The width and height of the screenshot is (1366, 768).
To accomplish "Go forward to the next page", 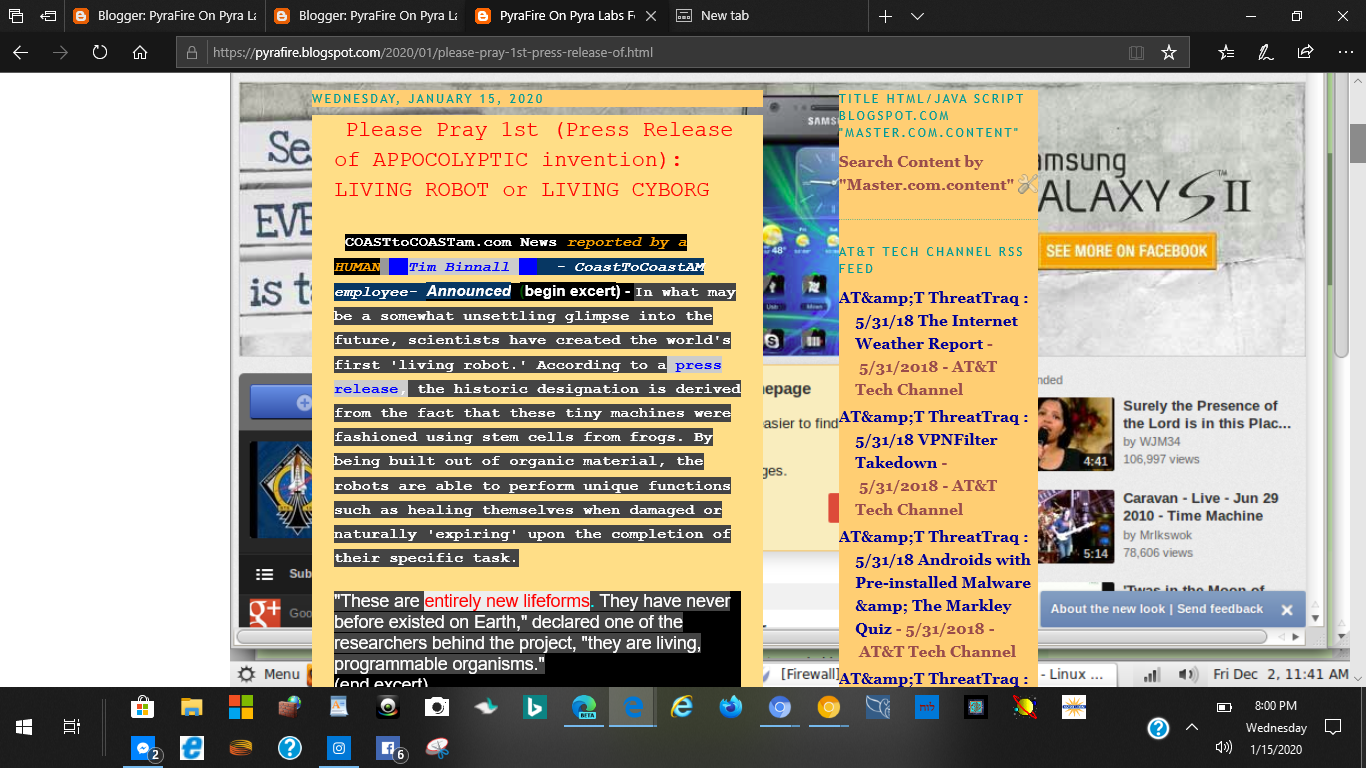I will [60, 52].
